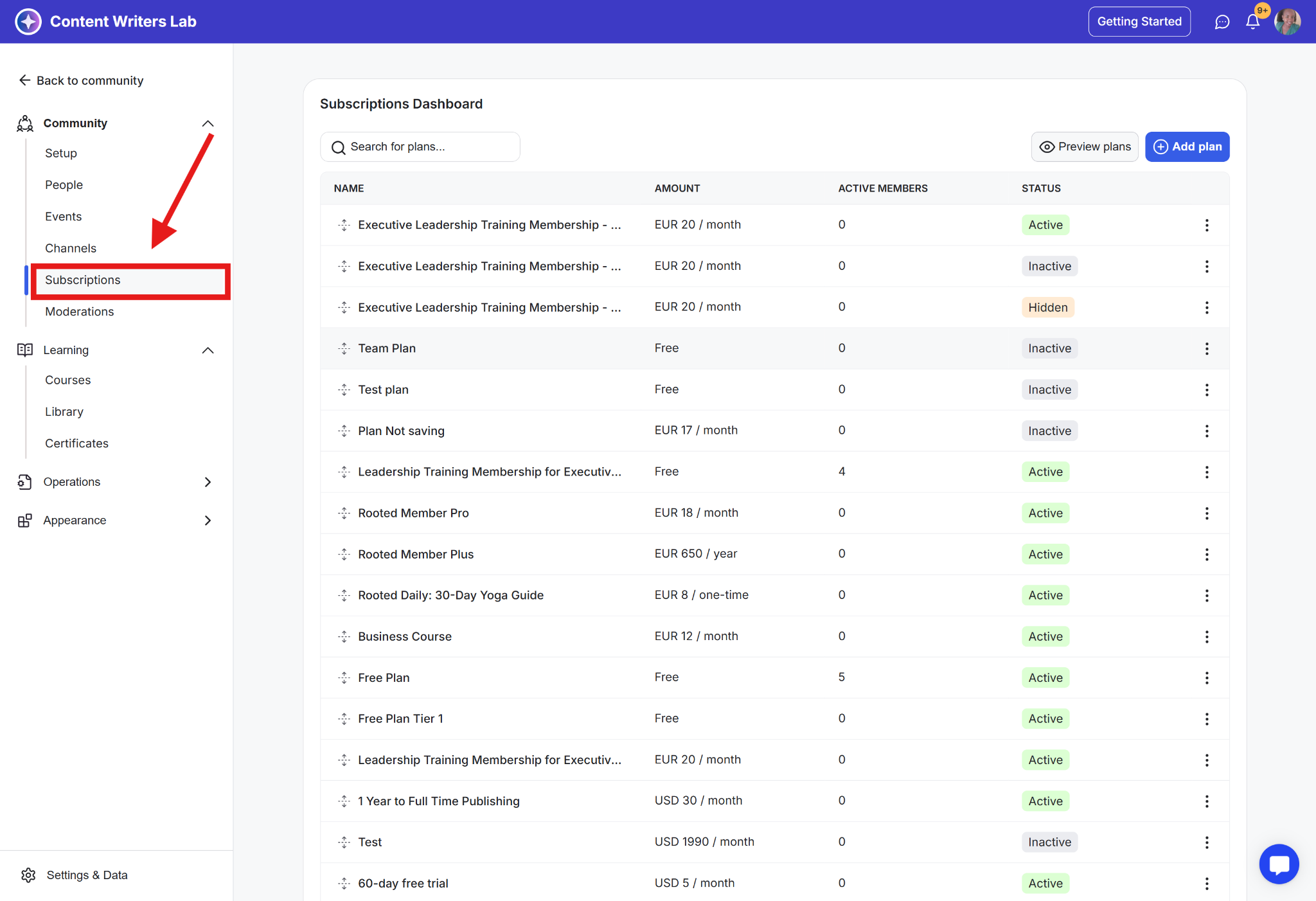
Task: Open three-dot menu for Business Course
Action: click(1206, 636)
